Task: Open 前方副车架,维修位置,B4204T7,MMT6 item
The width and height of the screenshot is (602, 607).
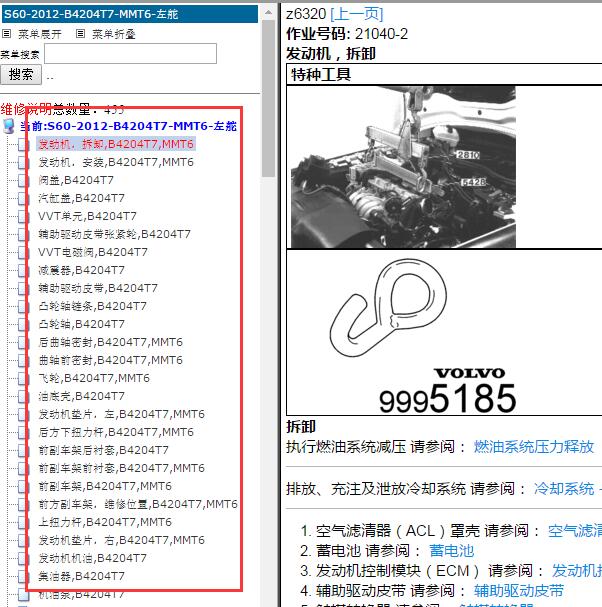Action: click(138, 504)
